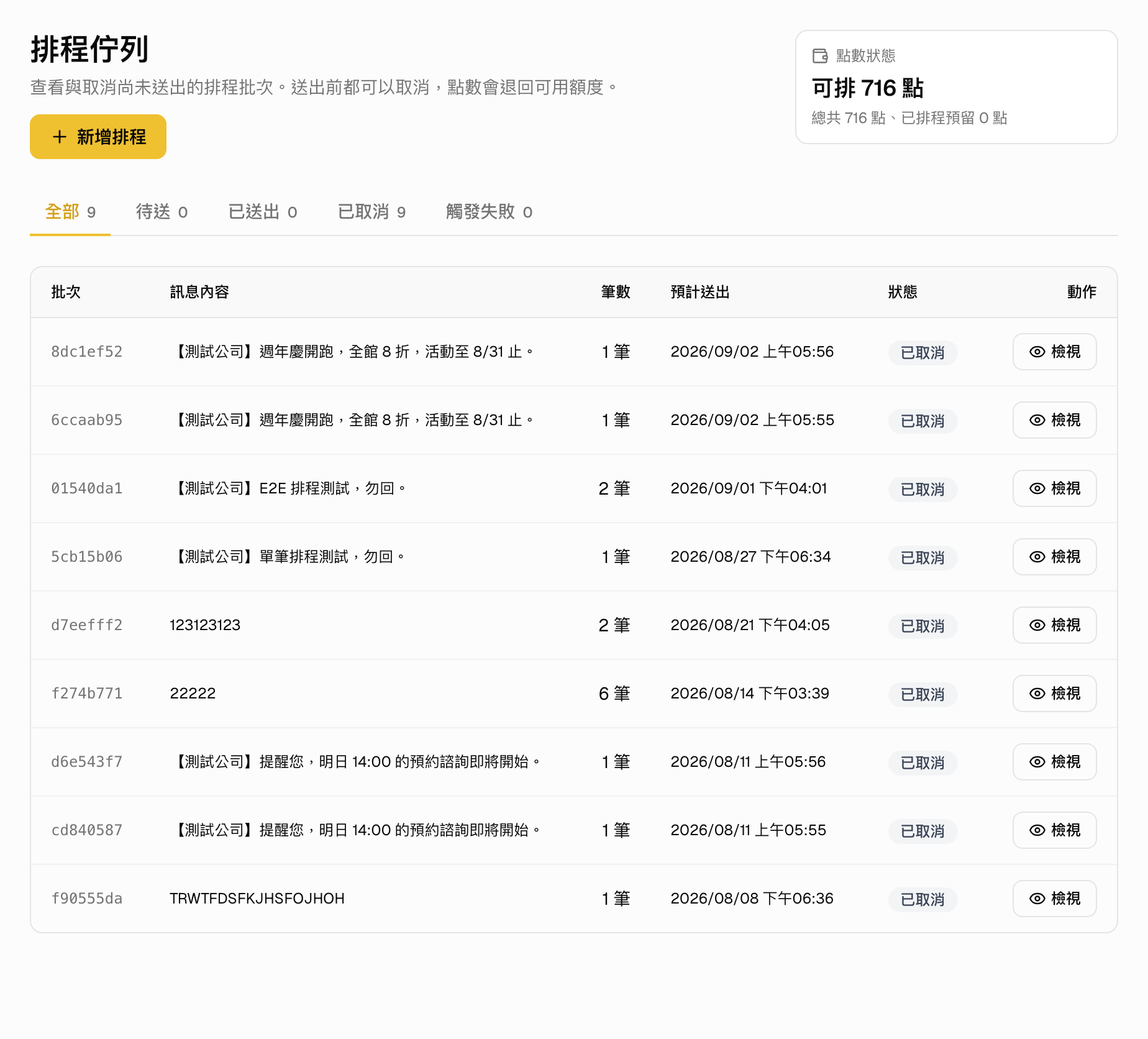View batch d7eefff2 with 檢視
This screenshot has height=1039, width=1148.
[x=1054, y=625]
